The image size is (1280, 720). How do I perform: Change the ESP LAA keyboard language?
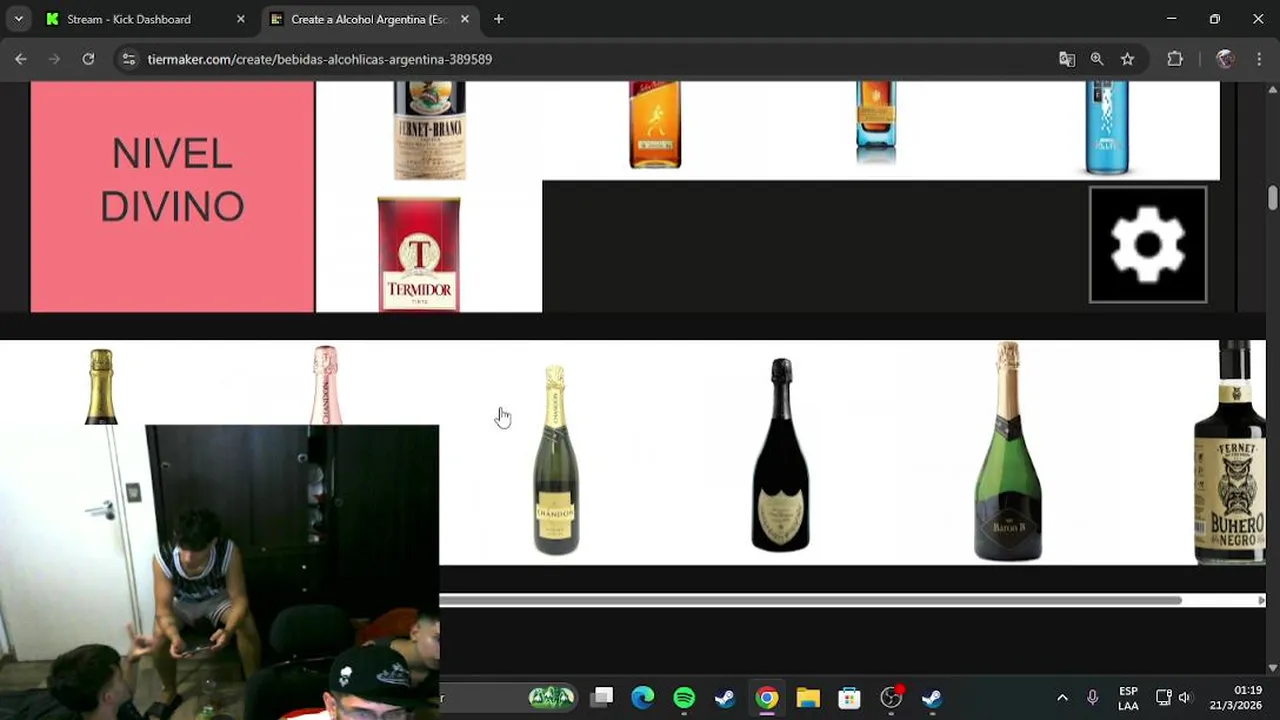1128,698
